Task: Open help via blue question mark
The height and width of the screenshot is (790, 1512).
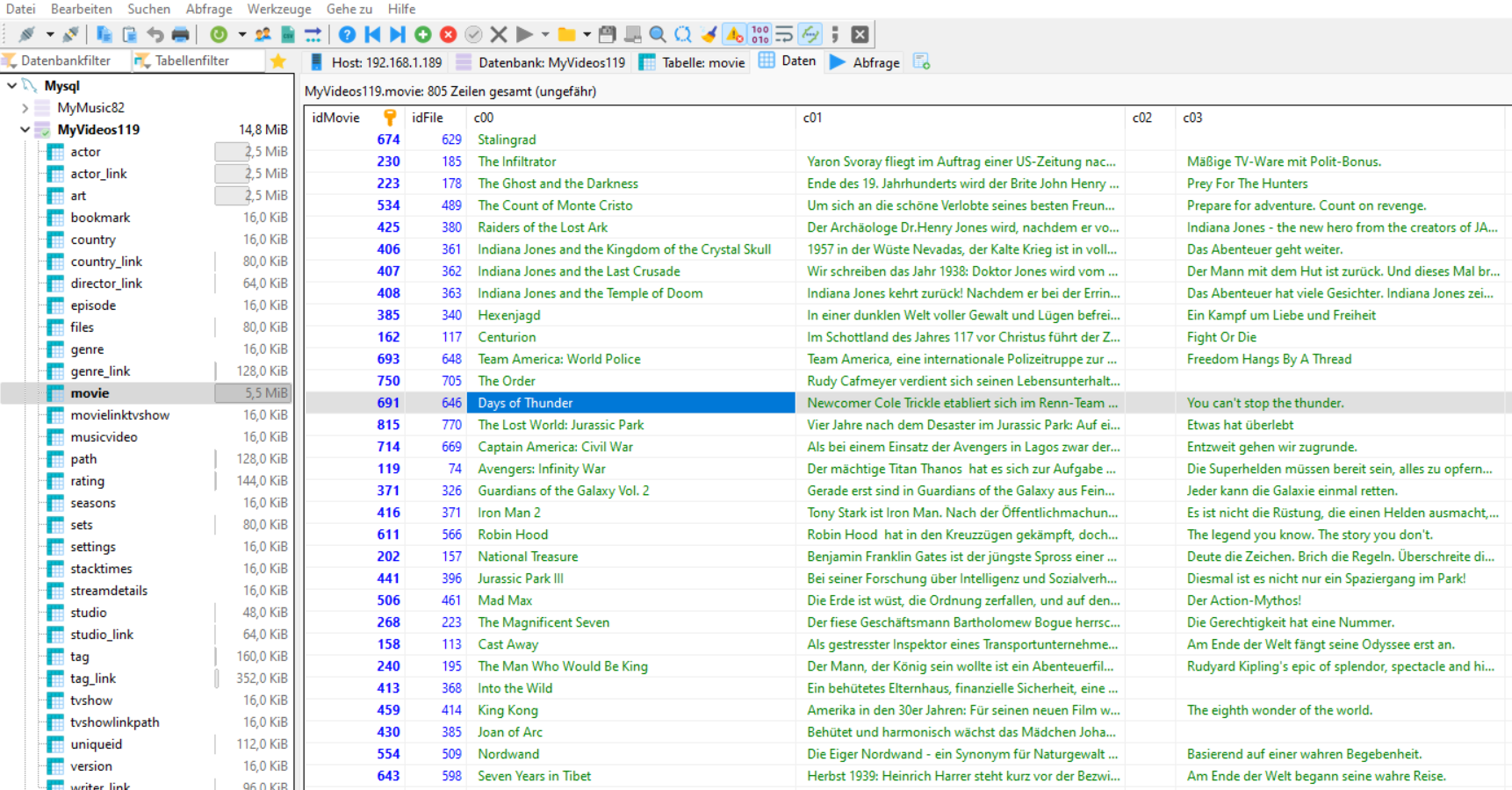Action: [x=347, y=34]
